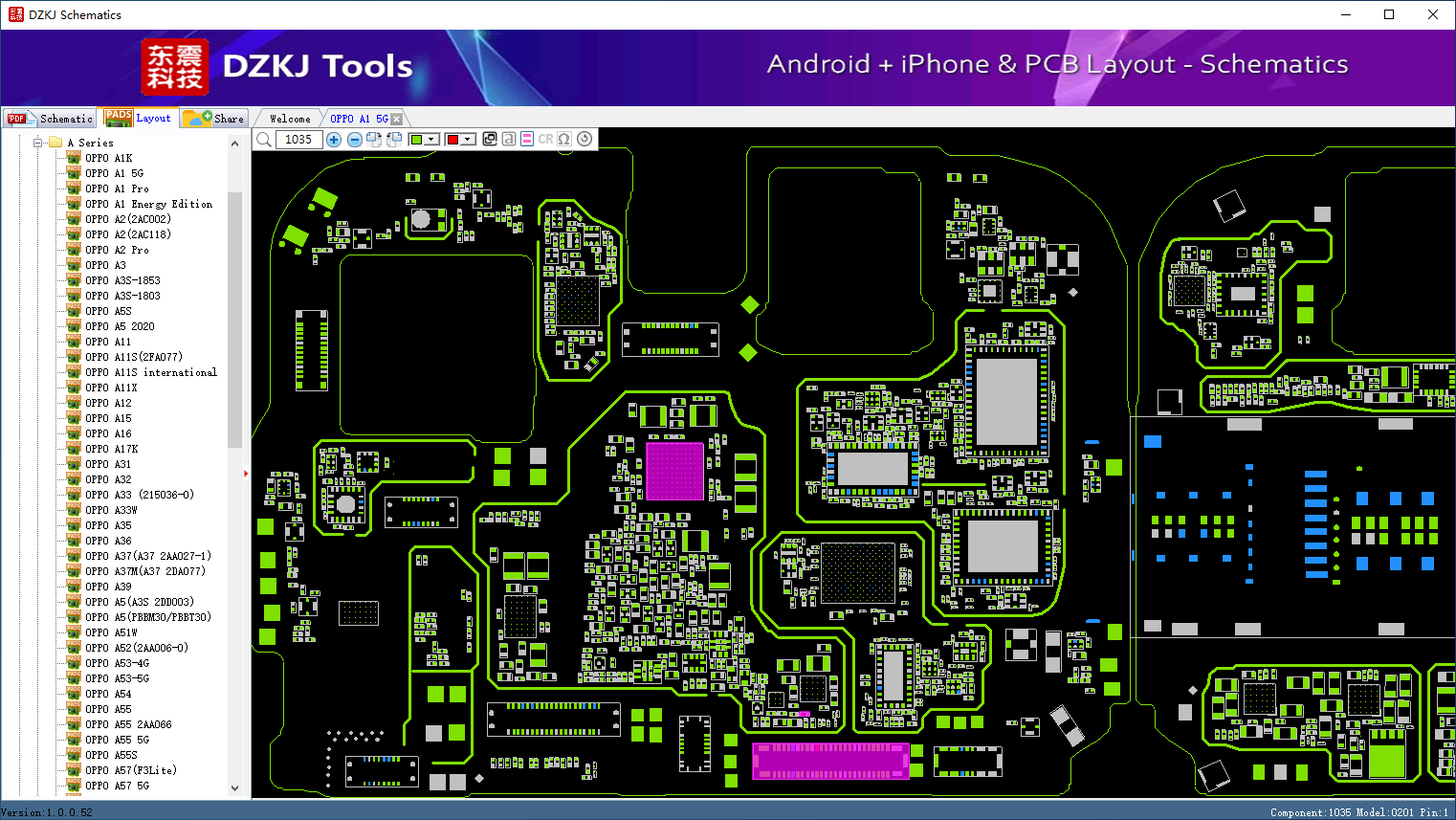The height and width of the screenshot is (820, 1456).
Task: Switch to the Layout tab
Action: 139,118
